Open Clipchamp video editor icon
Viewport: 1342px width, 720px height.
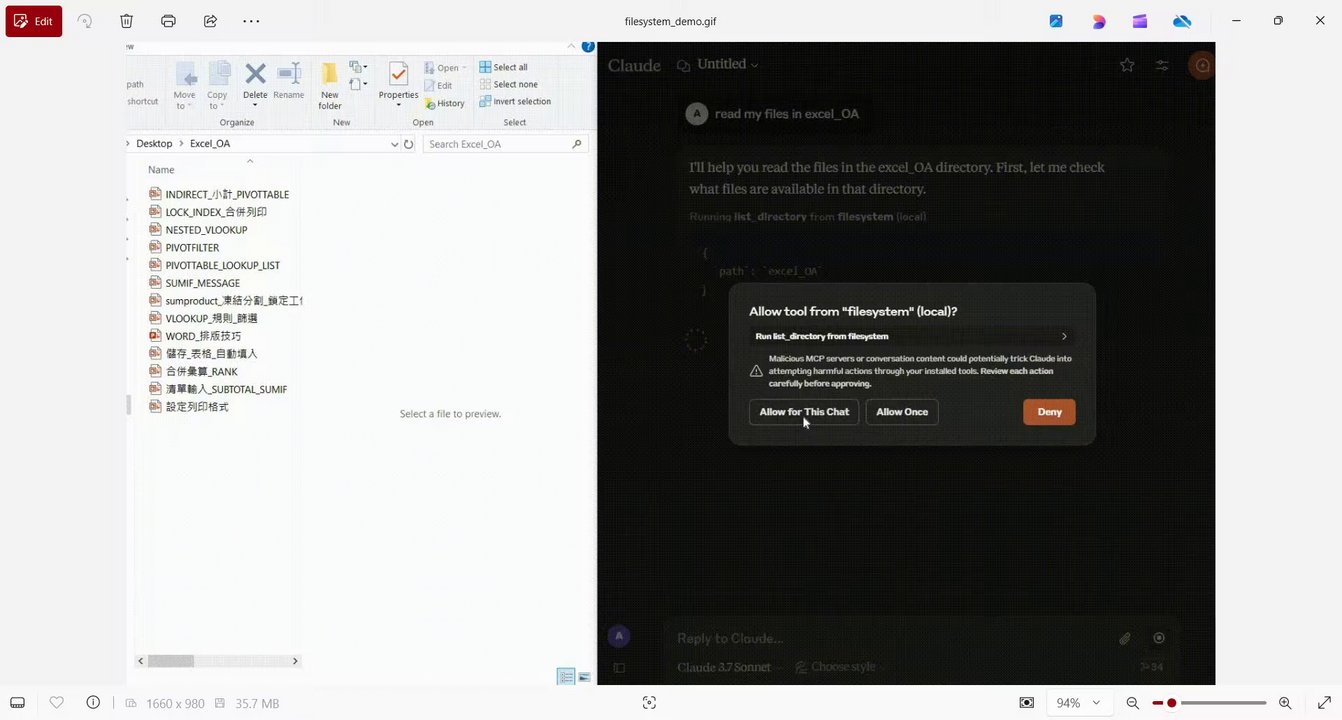click(1140, 21)
